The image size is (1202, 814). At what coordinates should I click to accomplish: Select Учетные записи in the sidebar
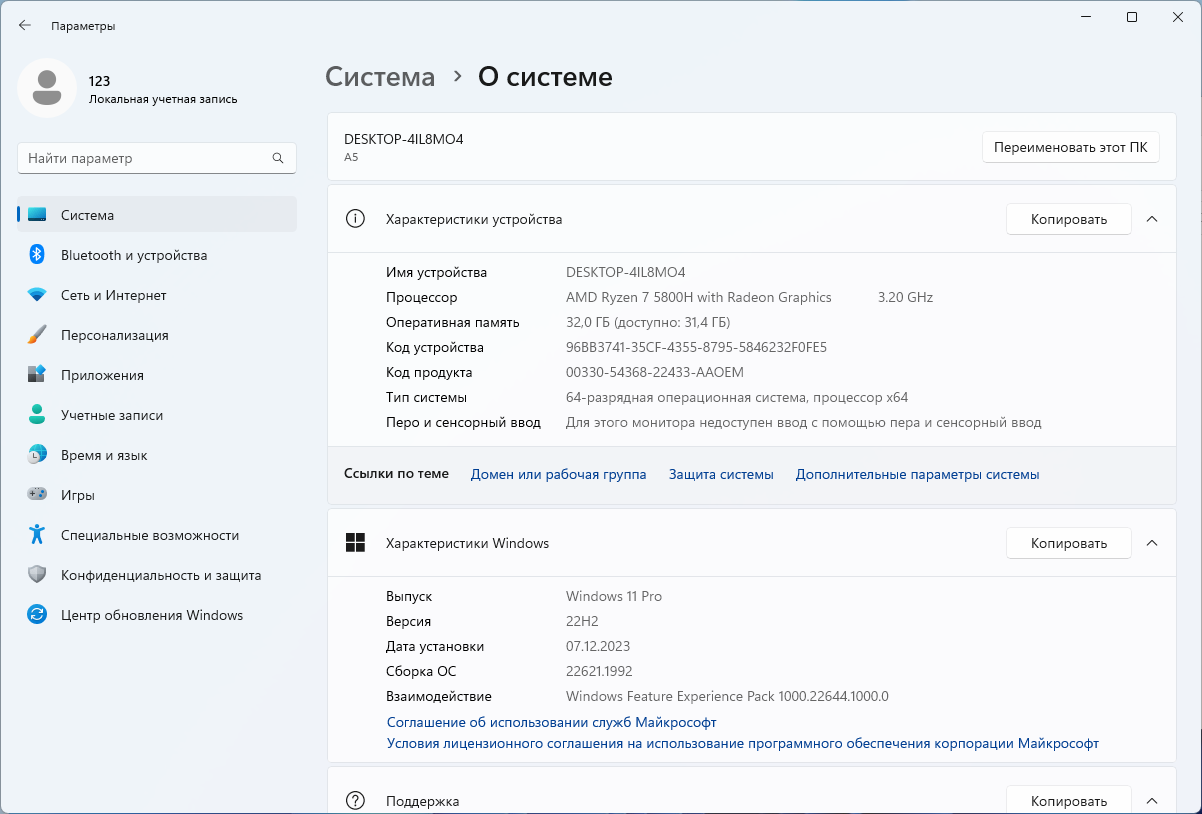point(157,415)
